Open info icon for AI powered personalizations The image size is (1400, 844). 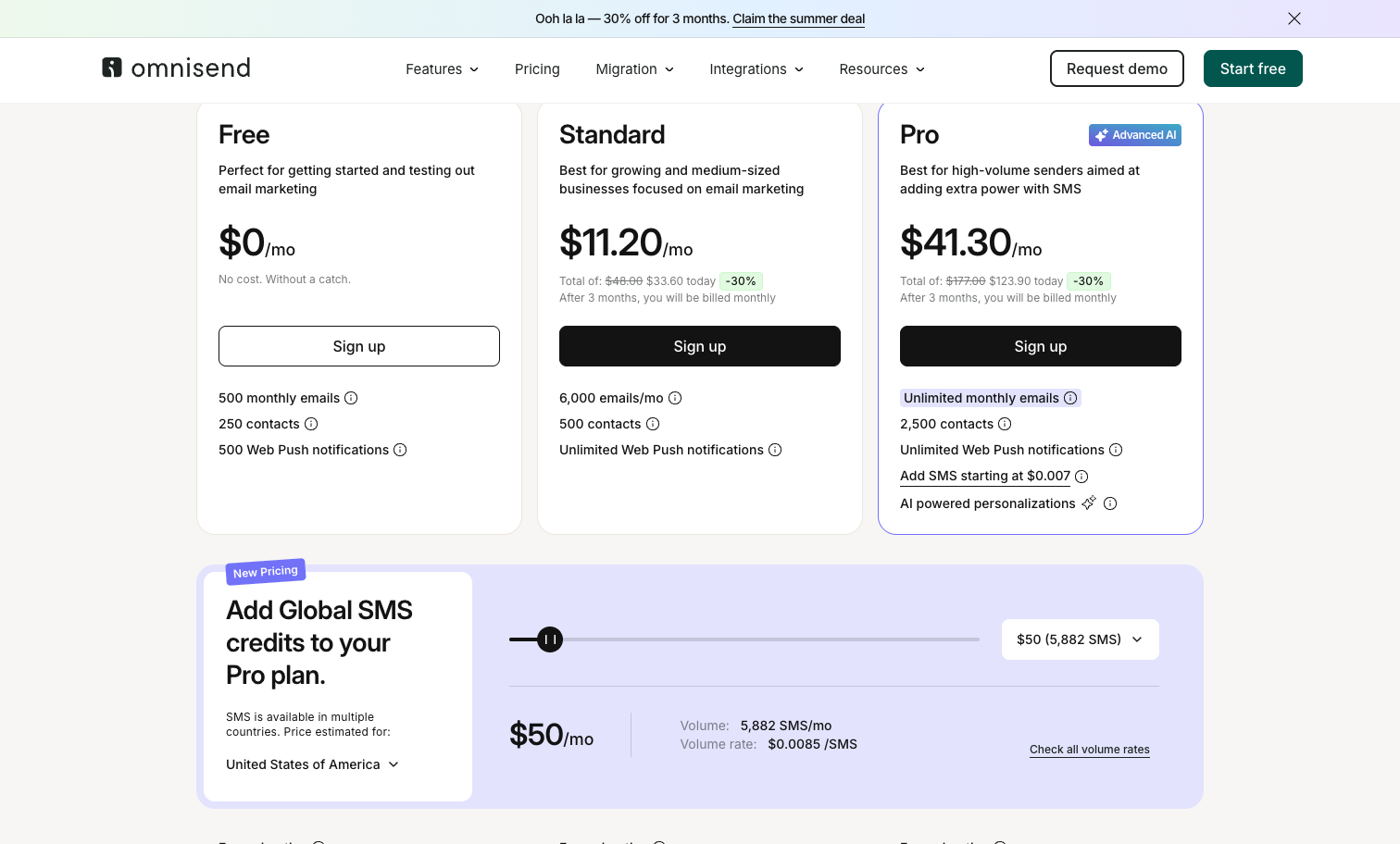(1110, 503)
